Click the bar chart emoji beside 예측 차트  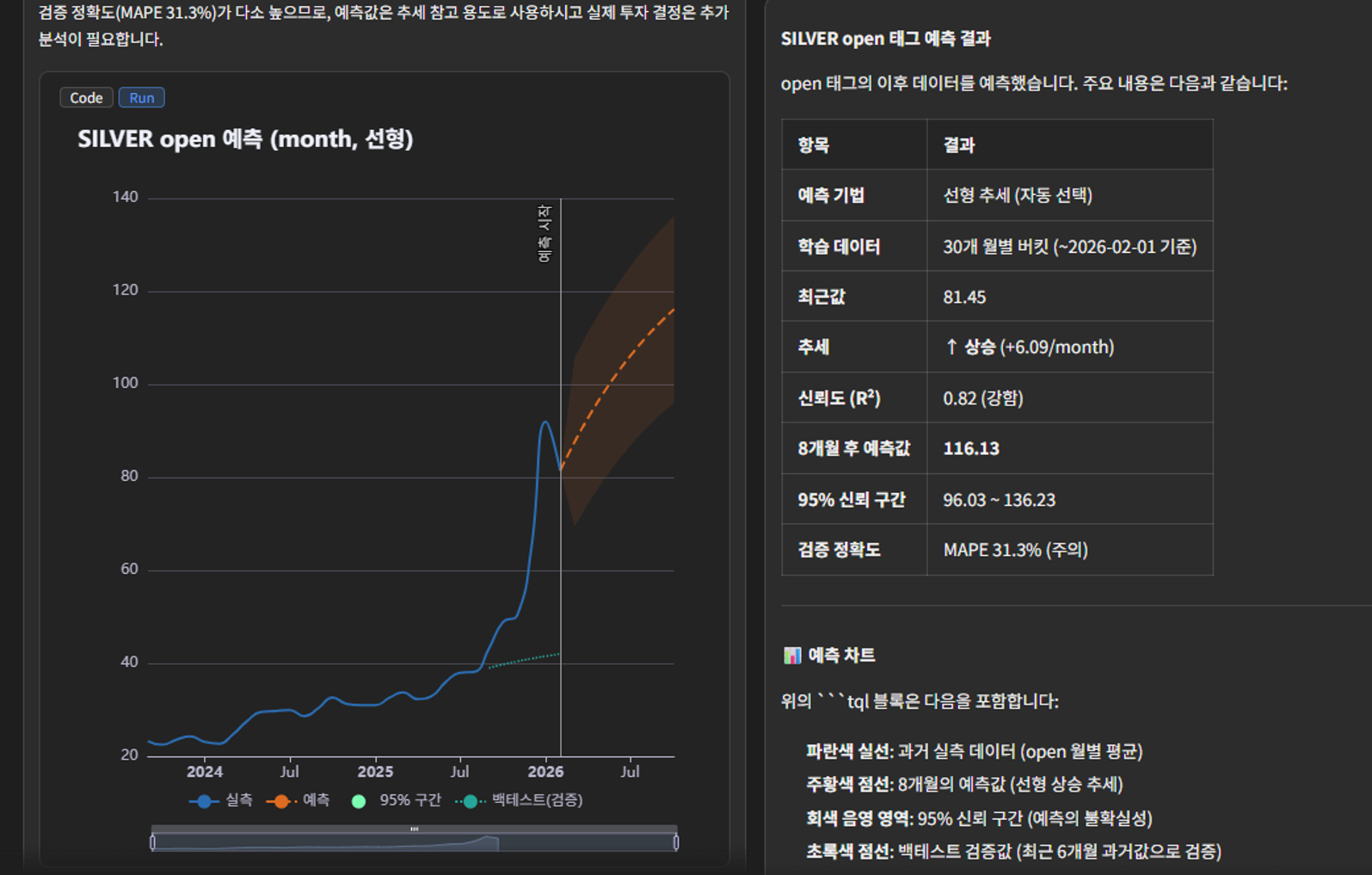point(792,656)
